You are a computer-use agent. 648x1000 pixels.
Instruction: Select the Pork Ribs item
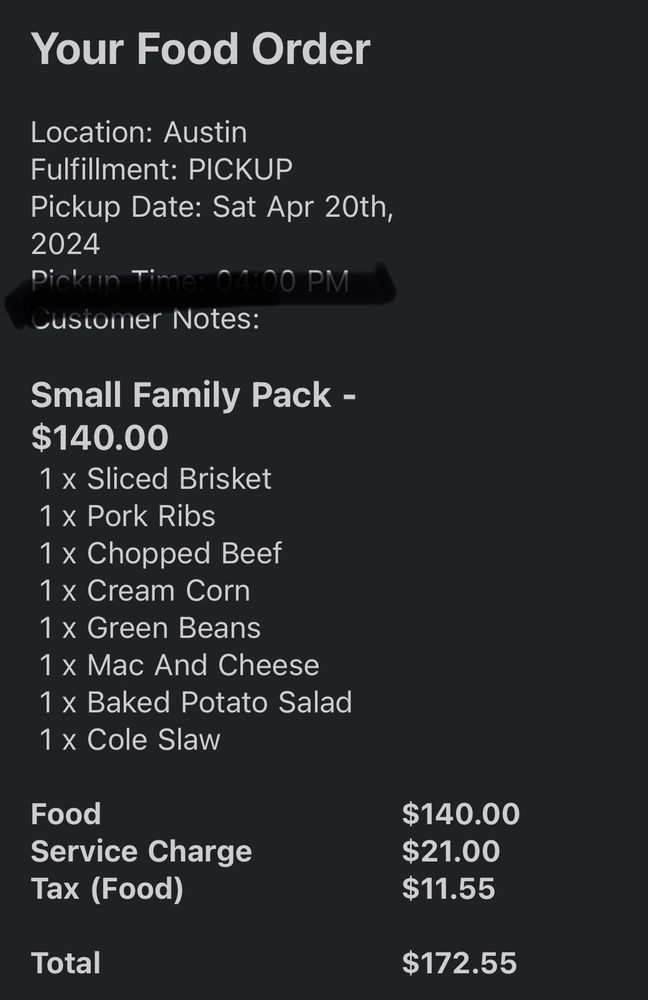(x=128, y=516)
